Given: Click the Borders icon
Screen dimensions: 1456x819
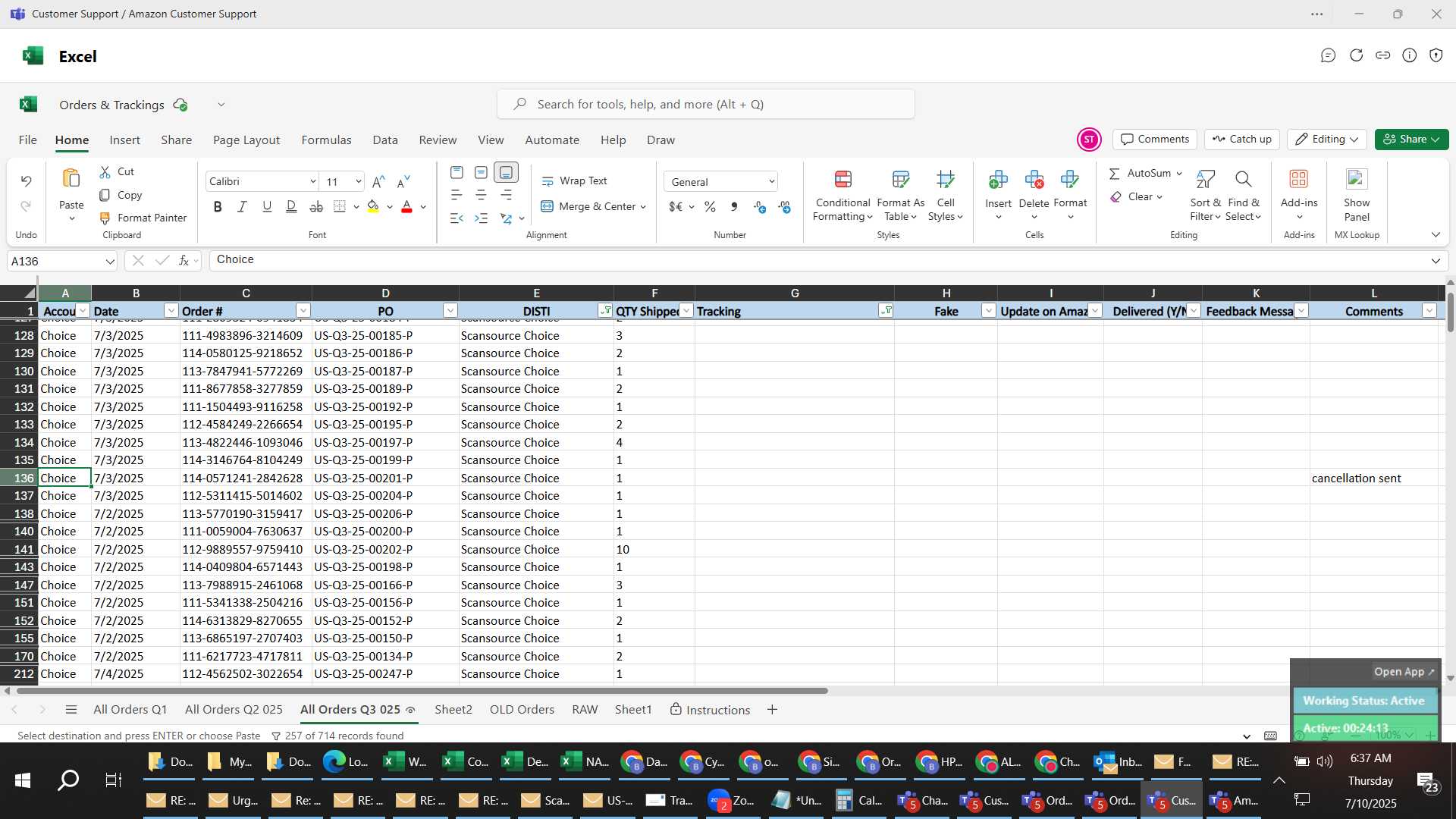Looking at the screenshot, I should 340,206.
